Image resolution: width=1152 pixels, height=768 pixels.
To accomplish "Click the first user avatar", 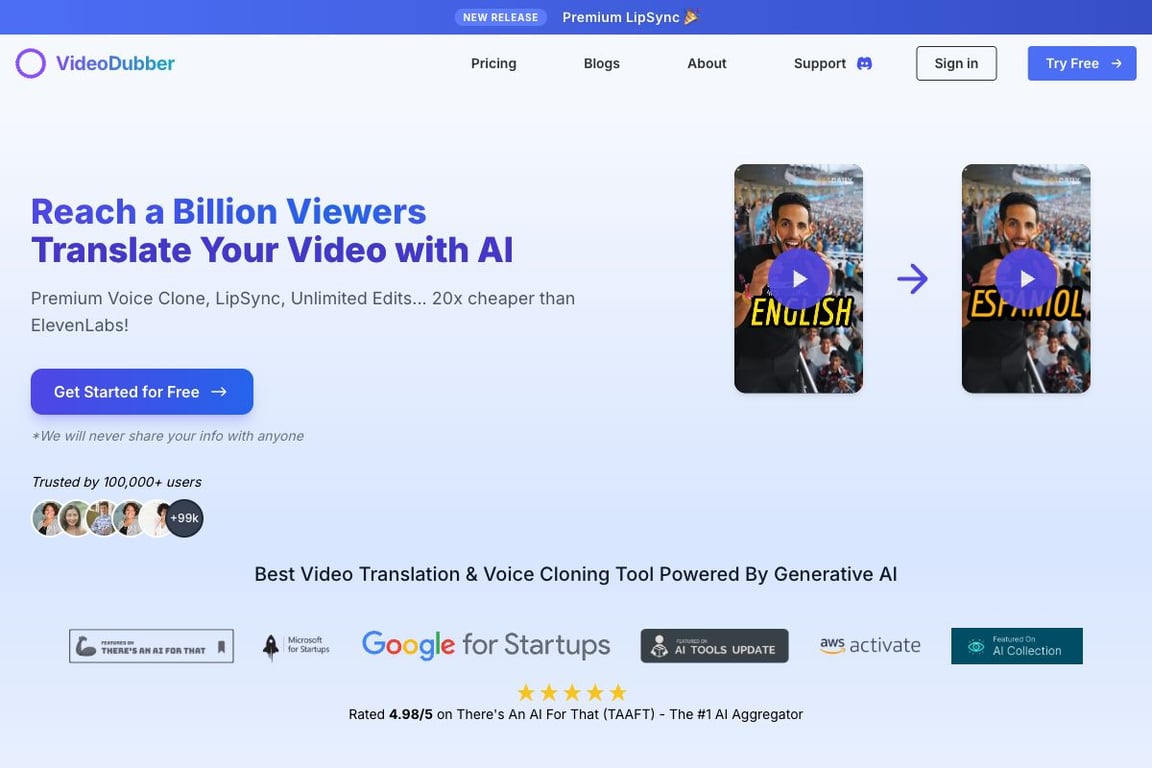I will coord(48,518).
